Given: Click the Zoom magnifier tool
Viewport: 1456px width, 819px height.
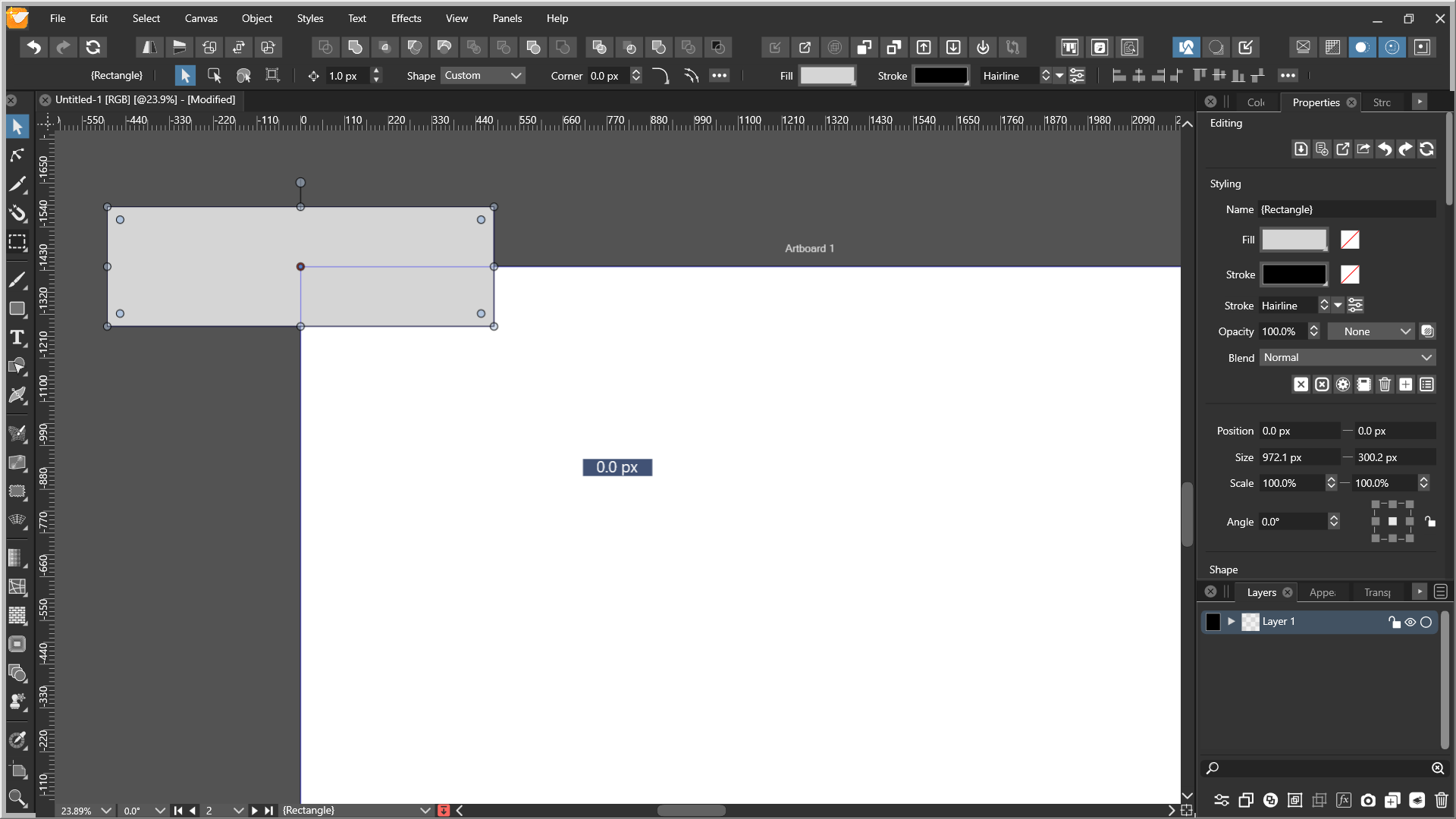Looking at the screenshot, I should tap(17, 798).
